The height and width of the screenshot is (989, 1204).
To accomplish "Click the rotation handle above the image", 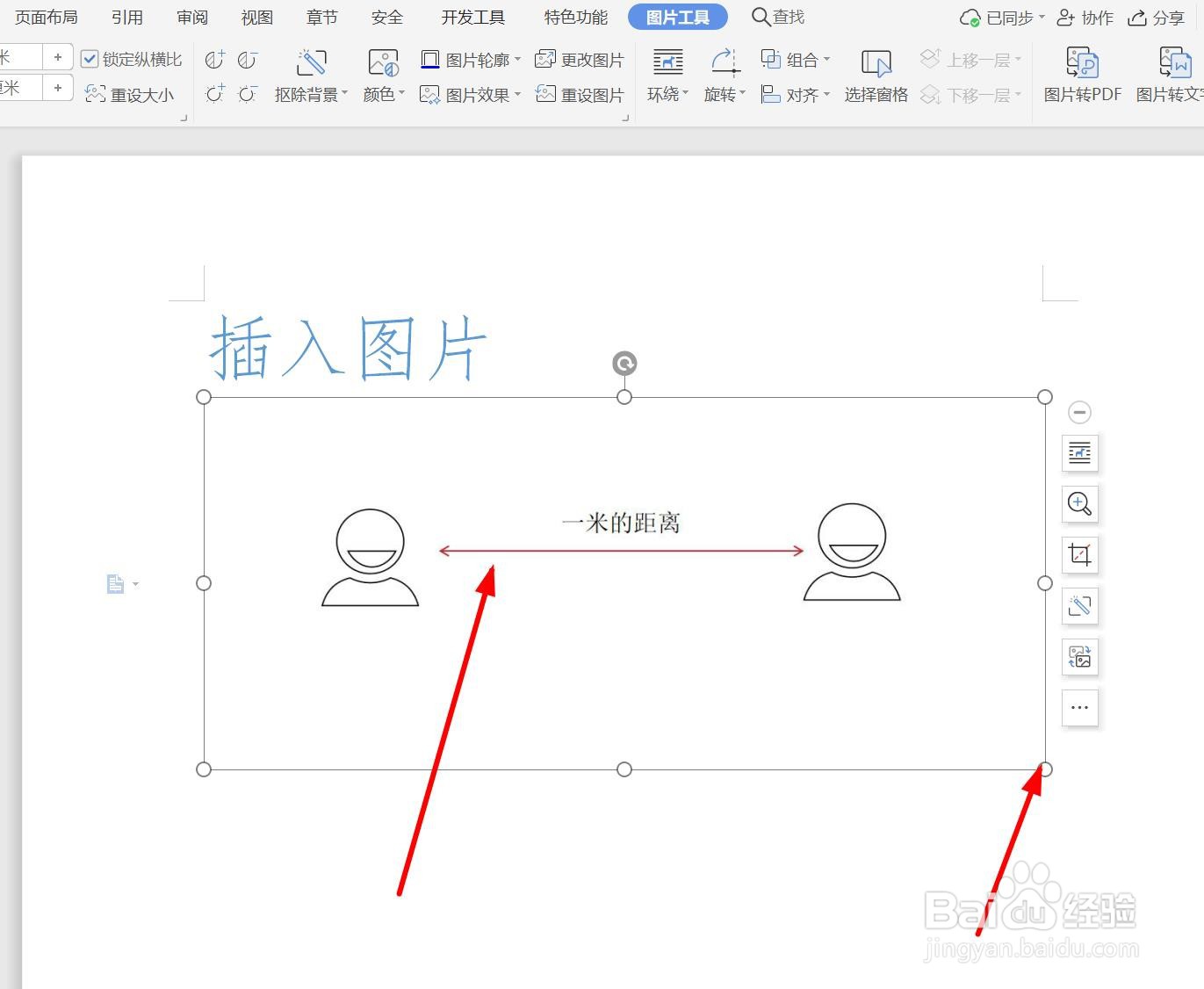I will tap(624, 364).
